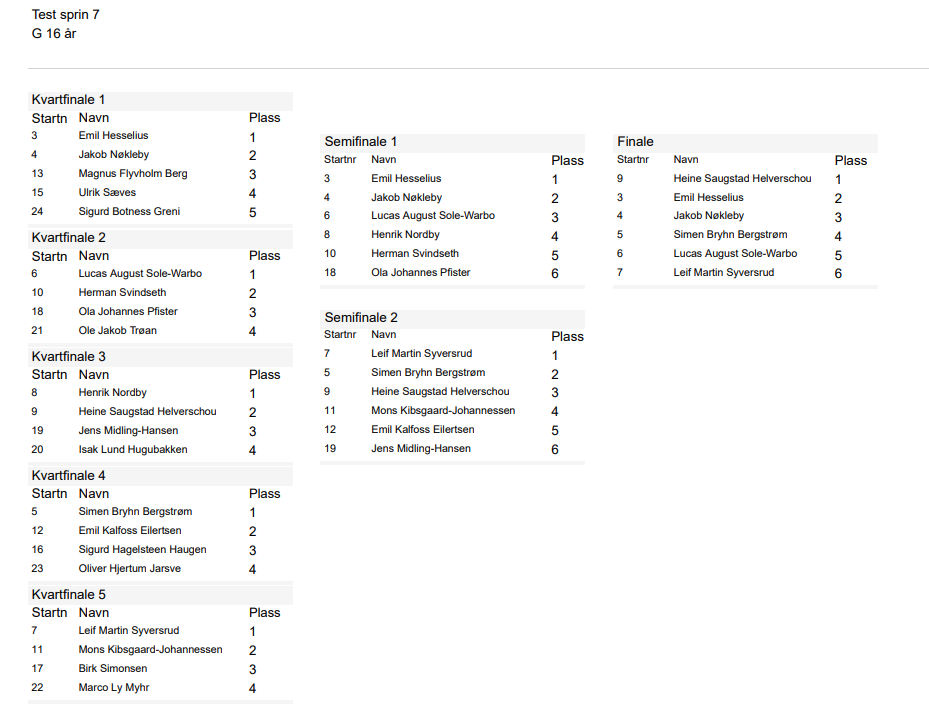Click Ola Johannes Pfister in Semifinale 1
The width and height of the screenshot is (929, 714).
coord(421,273)
